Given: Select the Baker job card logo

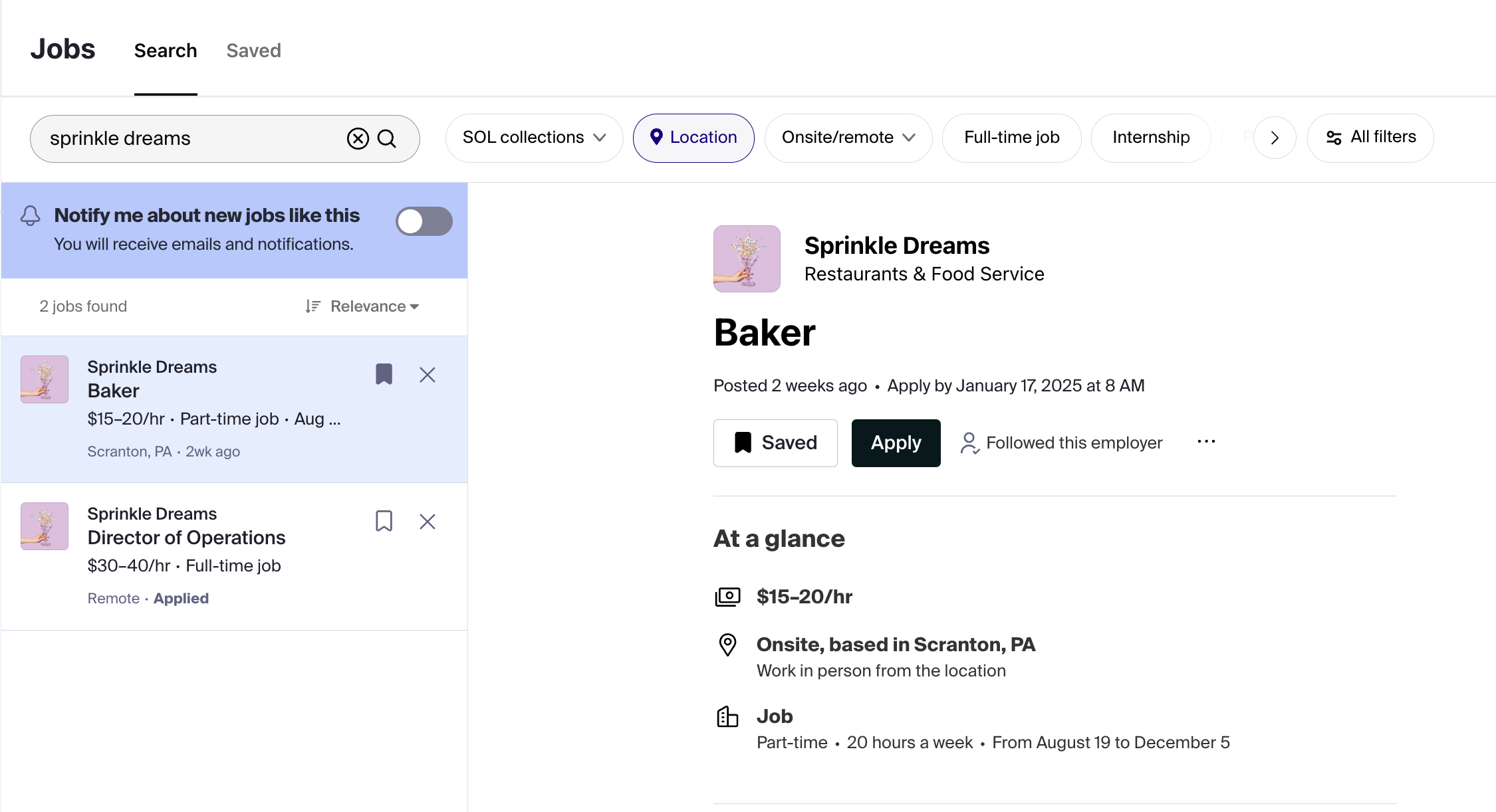Looking at the screenshot, I should (x=45, y=379).
